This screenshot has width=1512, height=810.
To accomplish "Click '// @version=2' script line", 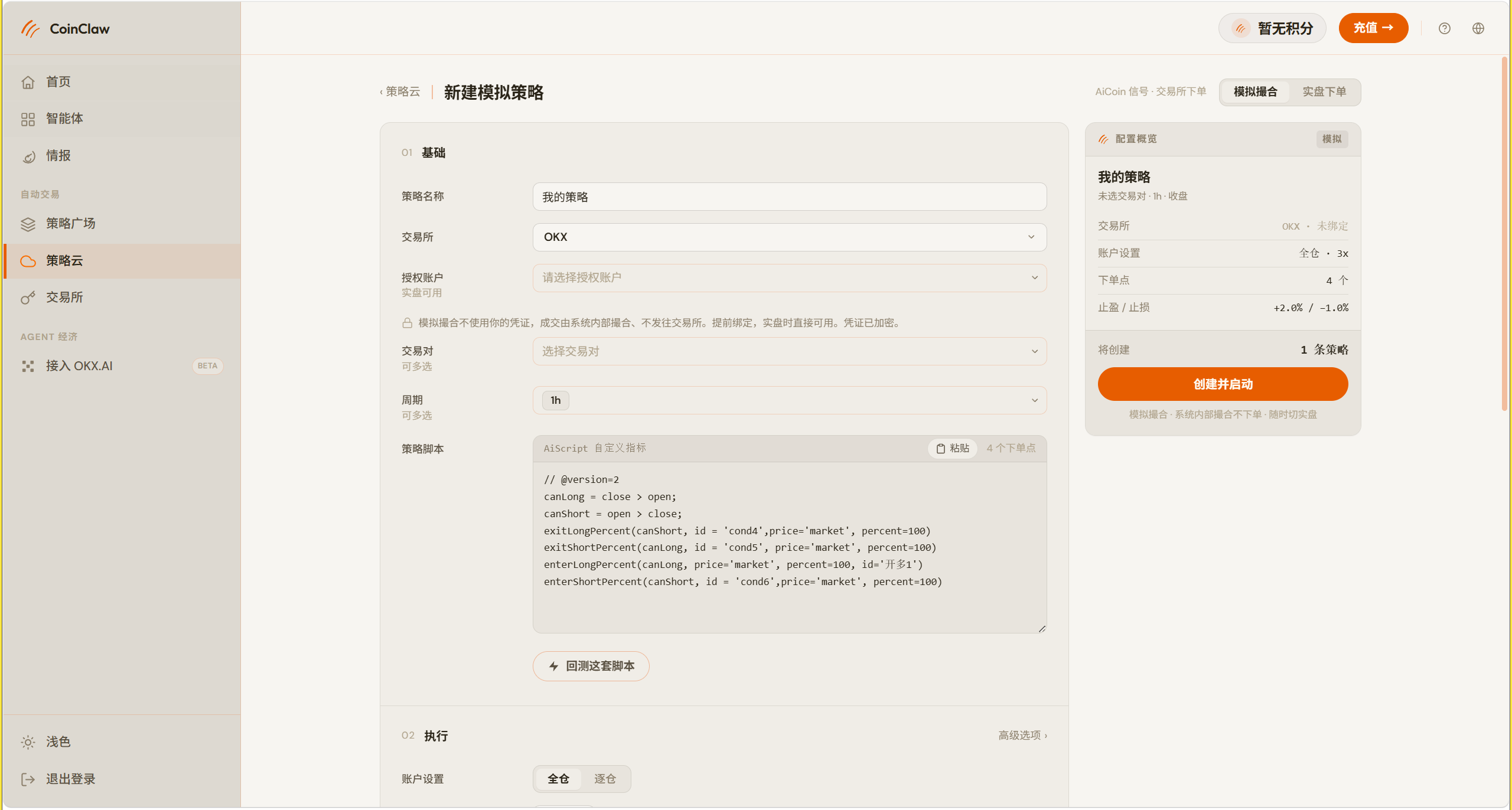I will [581, 479].
